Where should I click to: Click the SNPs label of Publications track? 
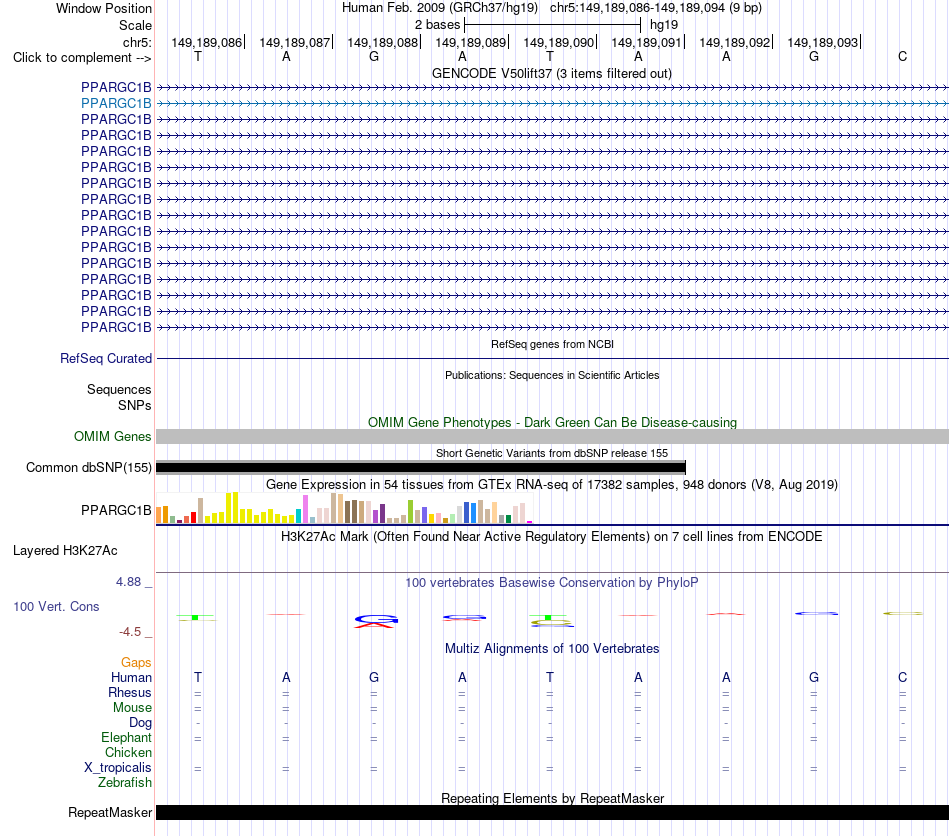(135, 405)
